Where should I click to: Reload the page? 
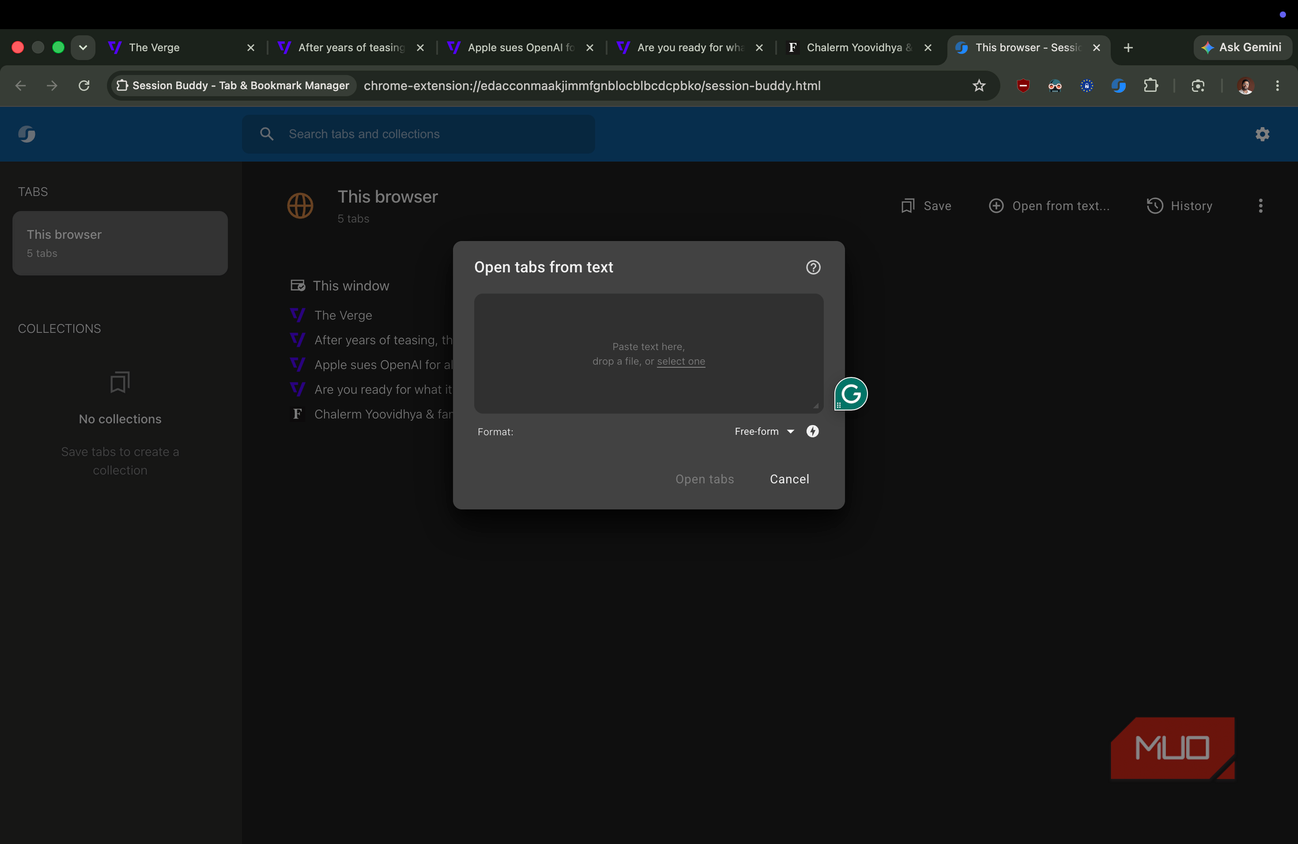pyautogui.click(x=84, y=86)
